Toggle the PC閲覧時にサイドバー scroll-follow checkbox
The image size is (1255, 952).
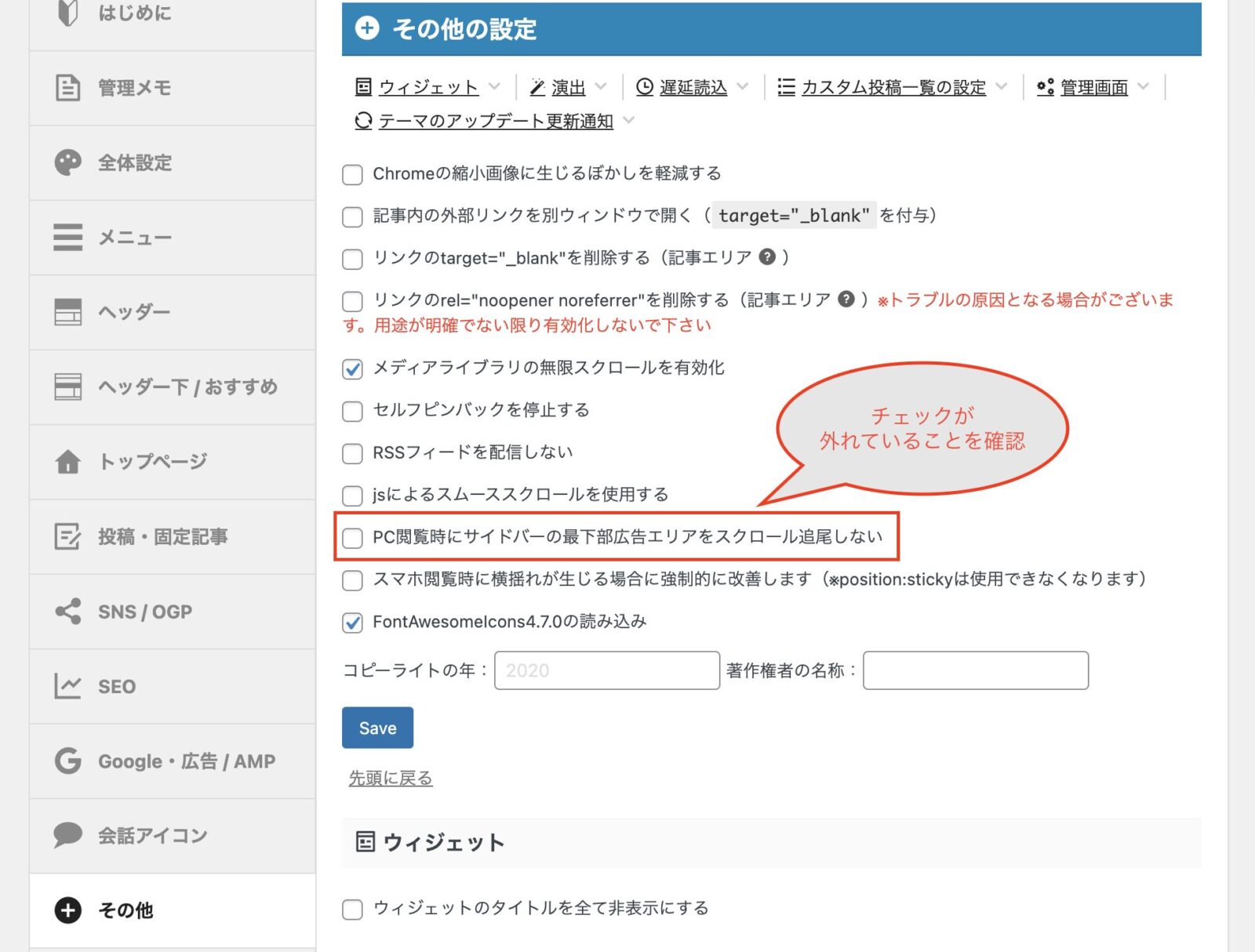point(353,537)
